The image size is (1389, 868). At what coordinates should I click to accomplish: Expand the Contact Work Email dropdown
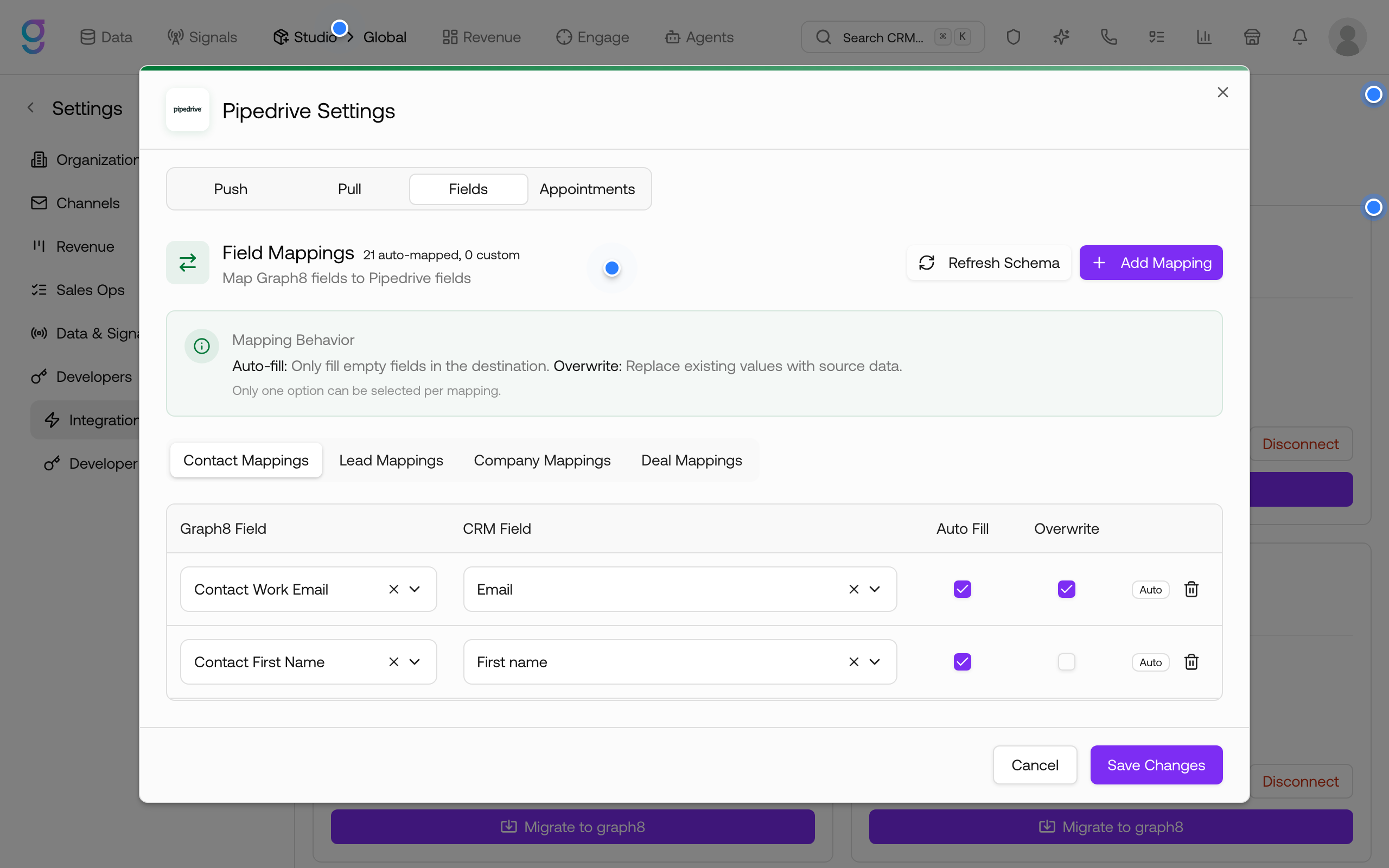[415, 589]
